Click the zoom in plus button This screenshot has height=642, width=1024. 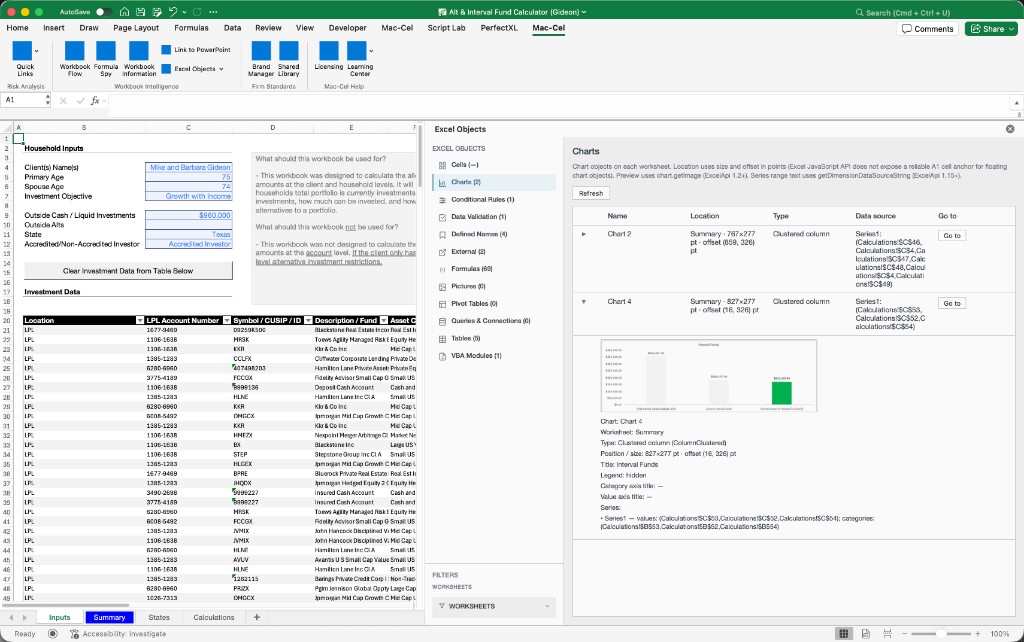coord(978,634)
